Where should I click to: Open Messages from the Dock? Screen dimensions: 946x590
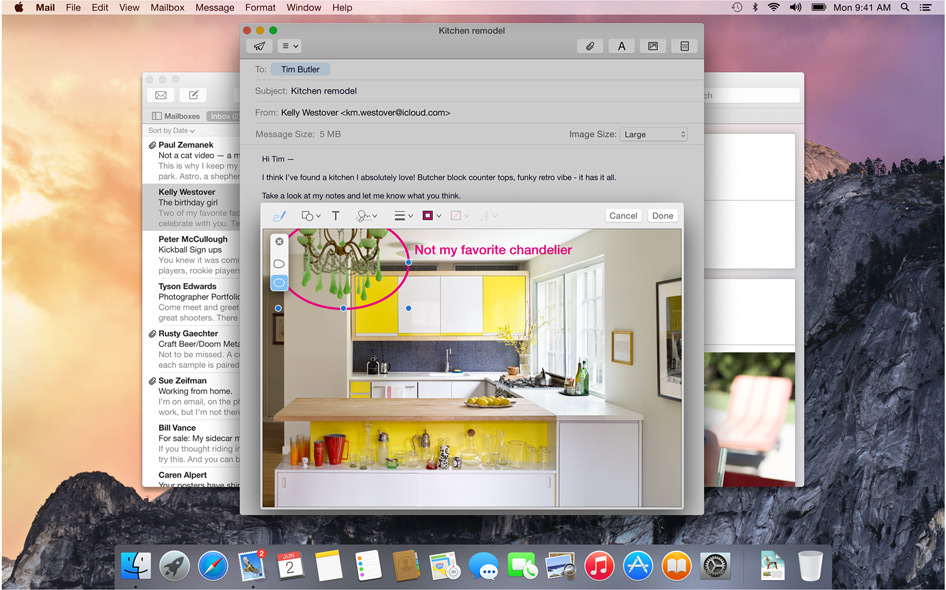coord(484,566)
